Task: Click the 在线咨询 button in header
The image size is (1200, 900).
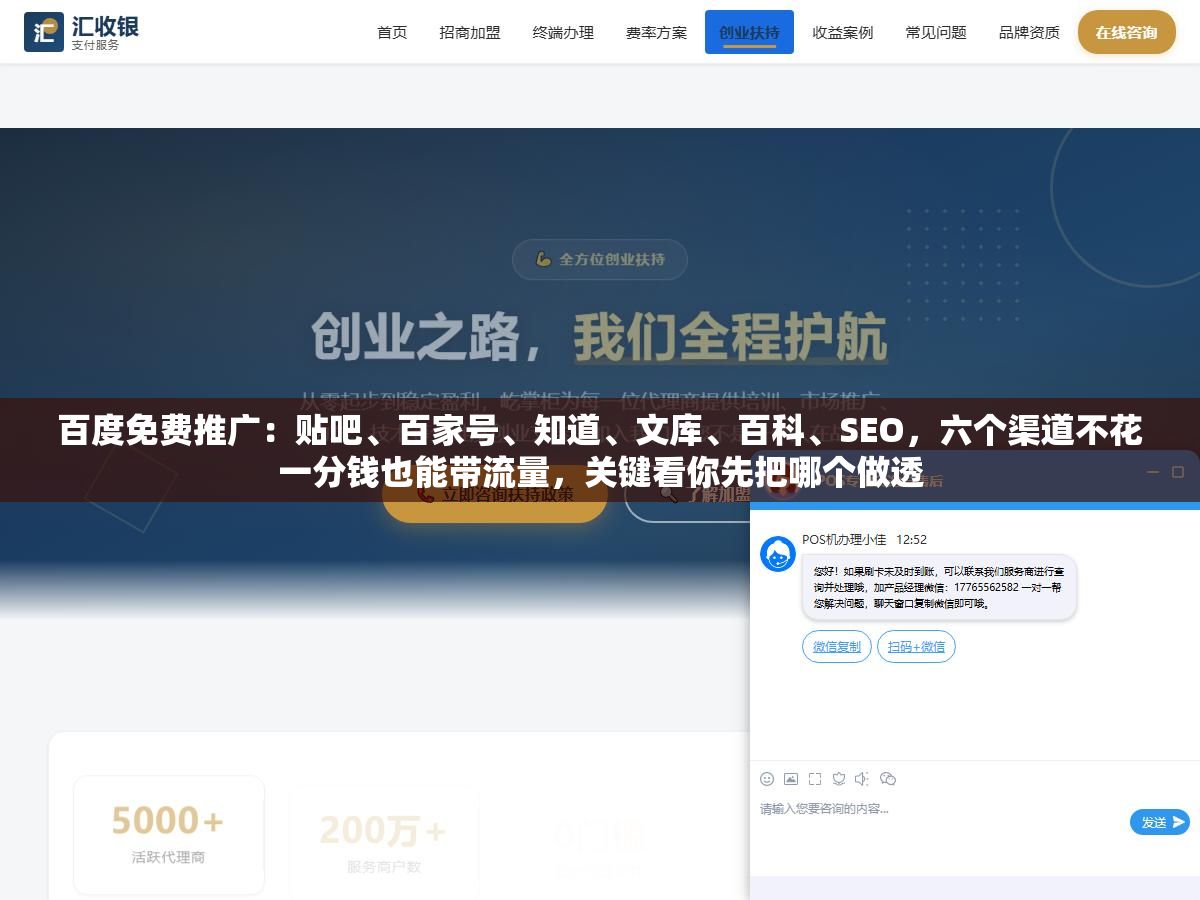Action: (x=1126, y=32)
